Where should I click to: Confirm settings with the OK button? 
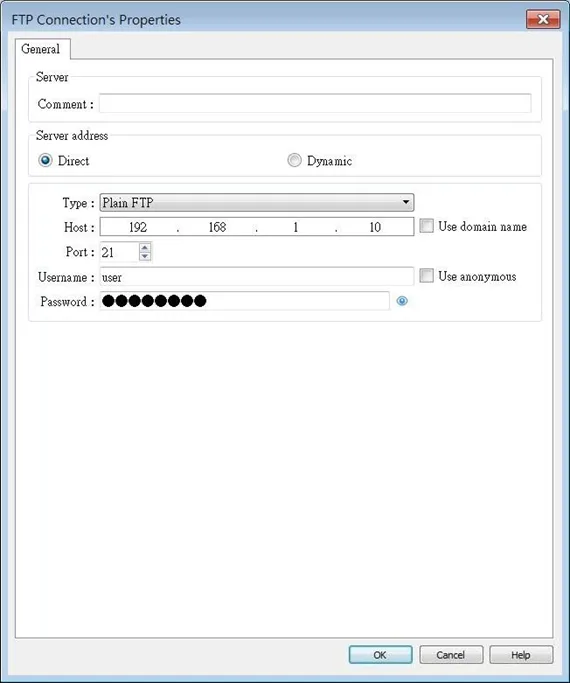tap(380, 655)
